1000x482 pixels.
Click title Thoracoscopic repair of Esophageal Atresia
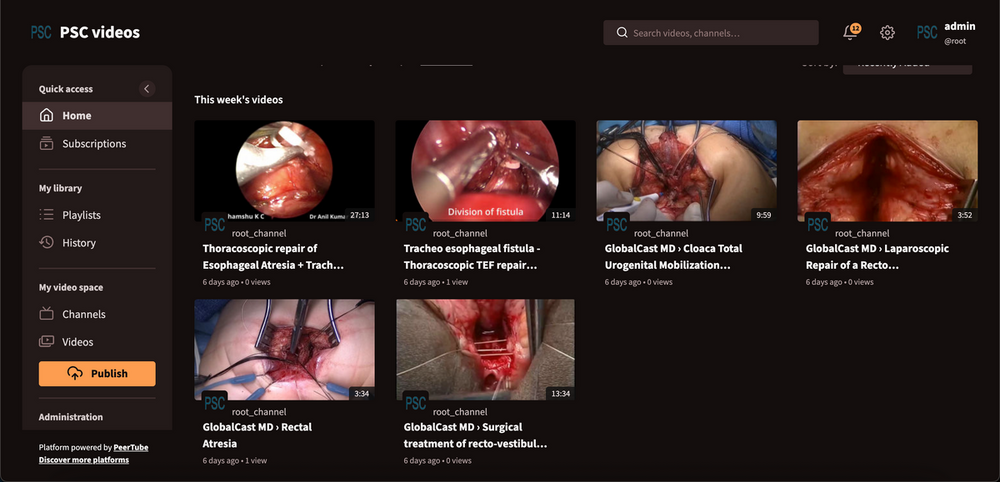coord(273,256)
